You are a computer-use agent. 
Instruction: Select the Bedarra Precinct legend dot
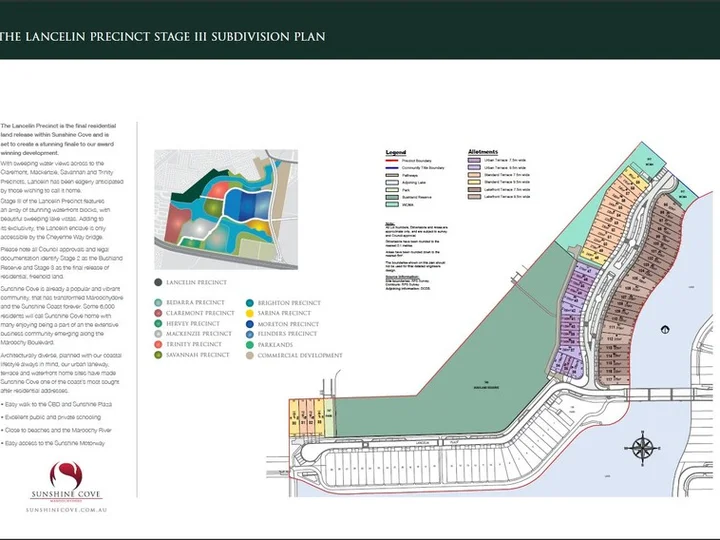pyautogui.click(x=158, y=303)
